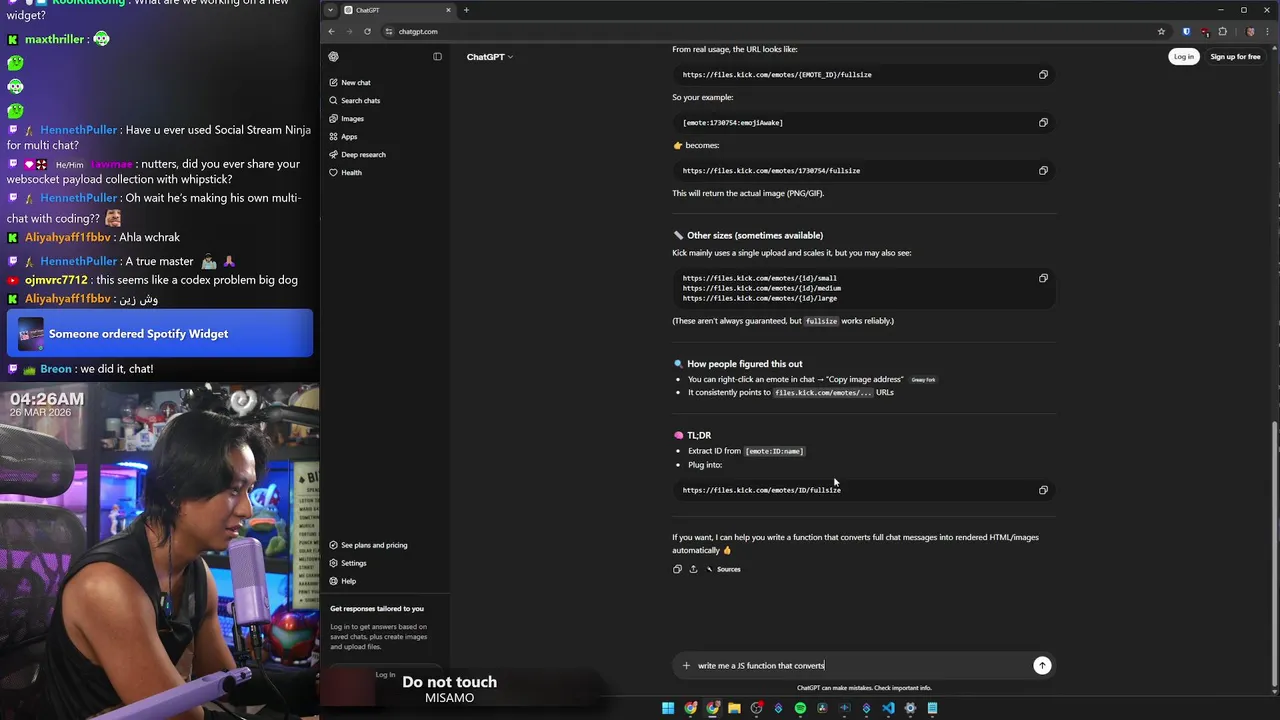
Task: Click the ChatGPT logo in sidebar
Action: (x=333, y=57)
